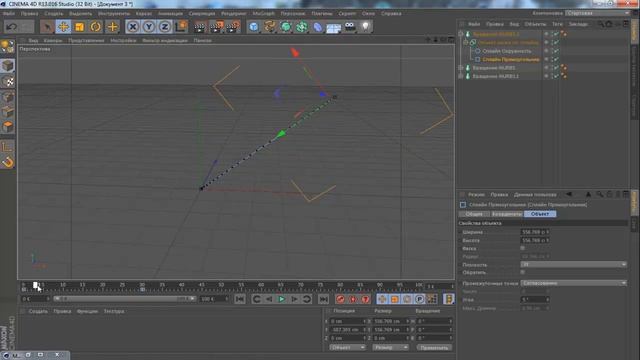Activate the Rotate tool
The height and width of the screenshot is (360, 640).
coord(96,27)
